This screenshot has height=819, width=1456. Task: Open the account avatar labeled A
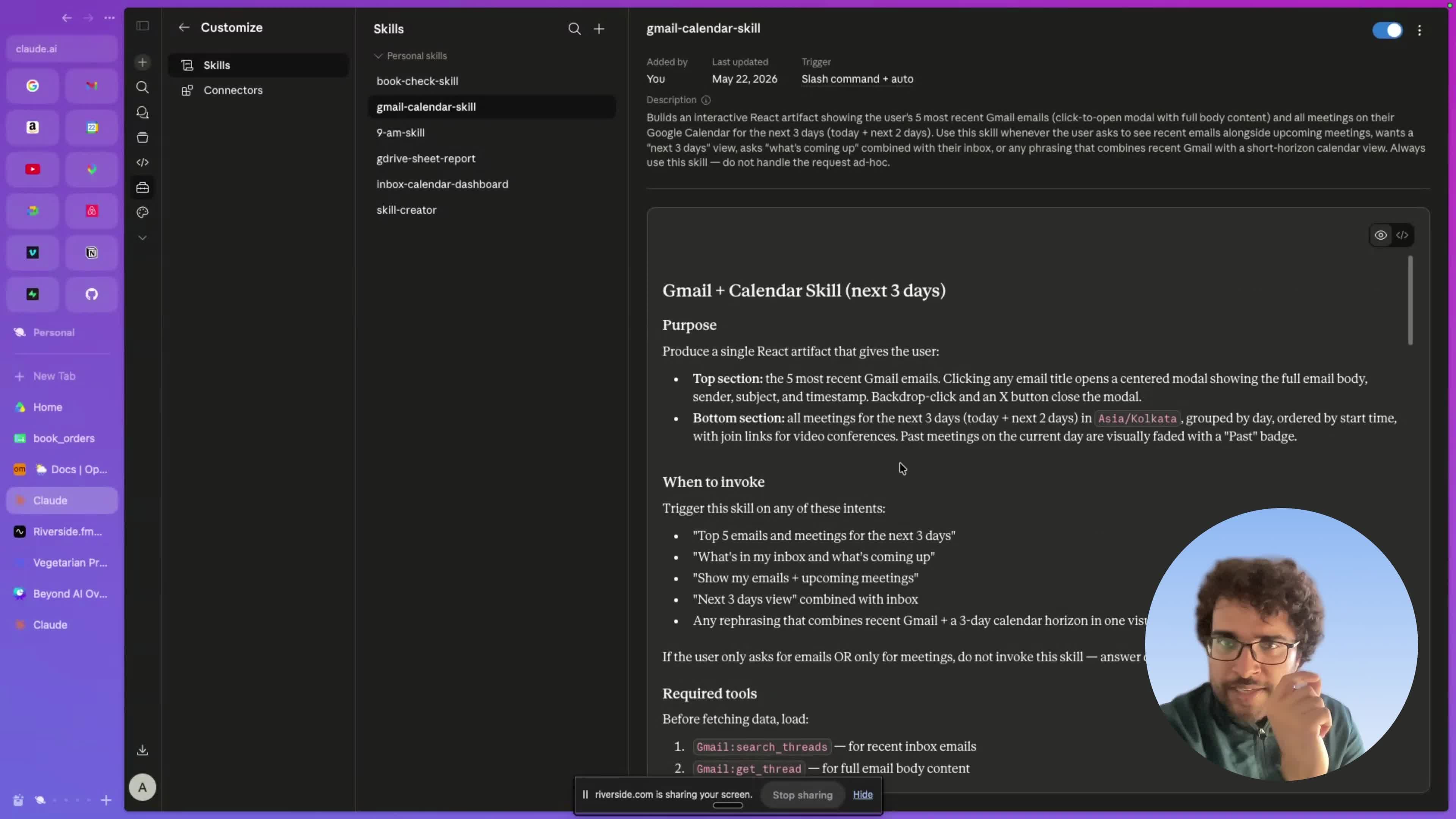click(x=143, y=787)
